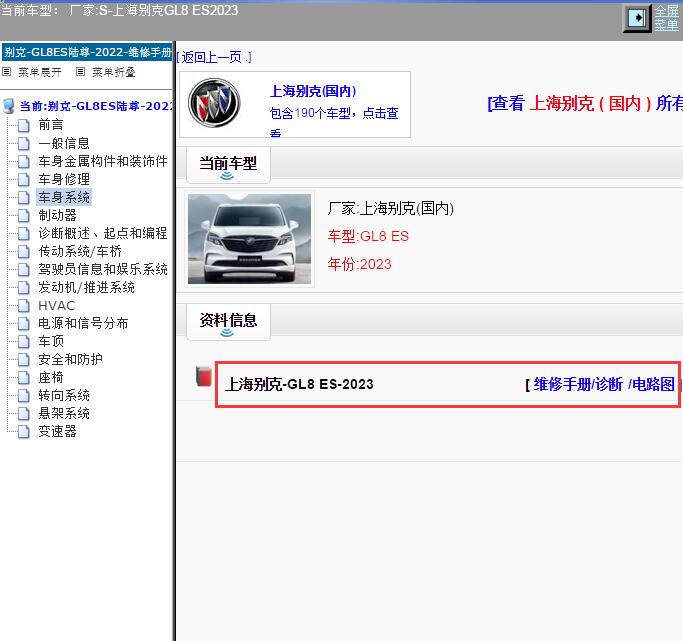Open the 传动系统/车桥 chapter
Screen dimensions: 683x641
[x=80, y=251]
